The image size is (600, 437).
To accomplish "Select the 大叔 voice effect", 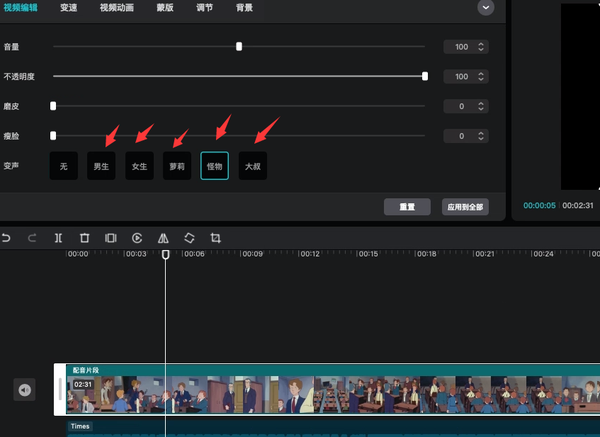I will click(253, 166).
